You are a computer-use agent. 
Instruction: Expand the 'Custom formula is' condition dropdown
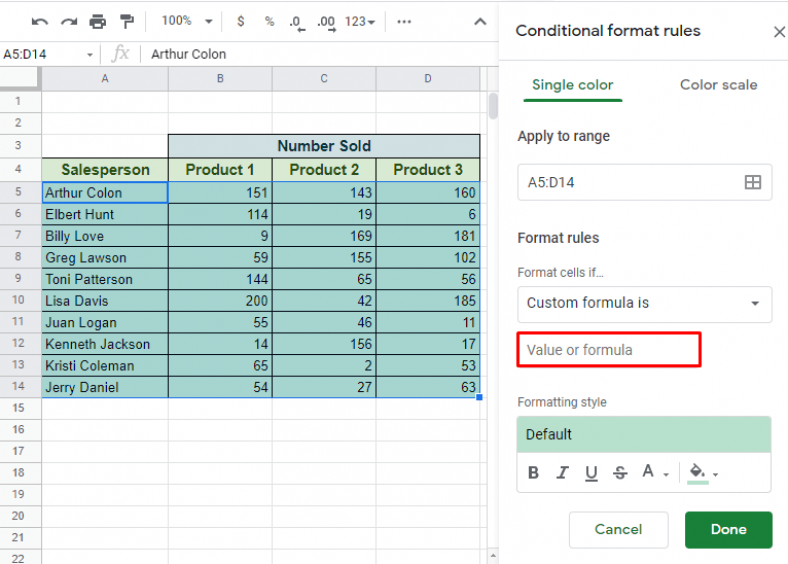click(x=644, y=303)
